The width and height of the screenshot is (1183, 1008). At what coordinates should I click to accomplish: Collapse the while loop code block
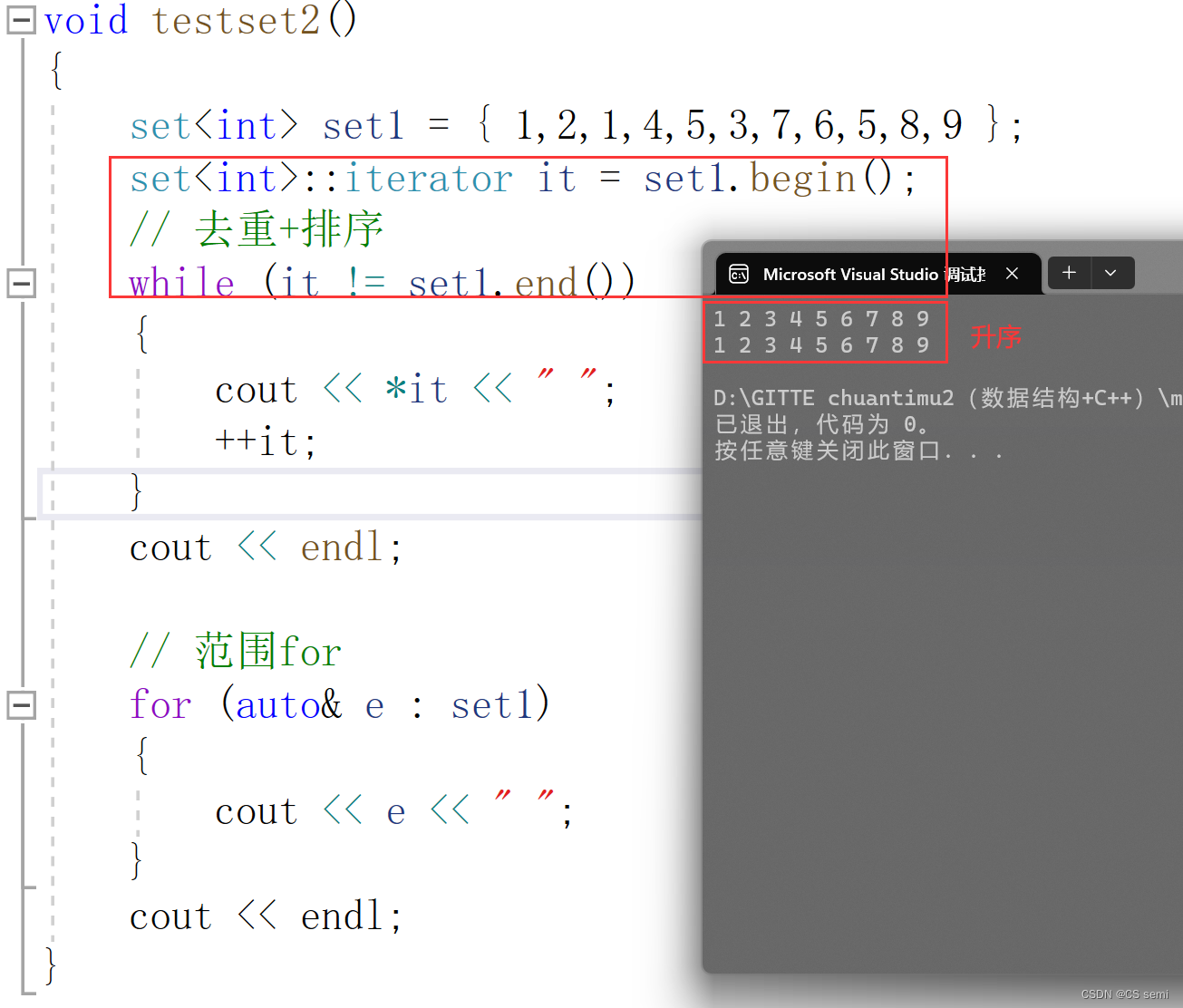pyautogui.click(x=21, y=283)
